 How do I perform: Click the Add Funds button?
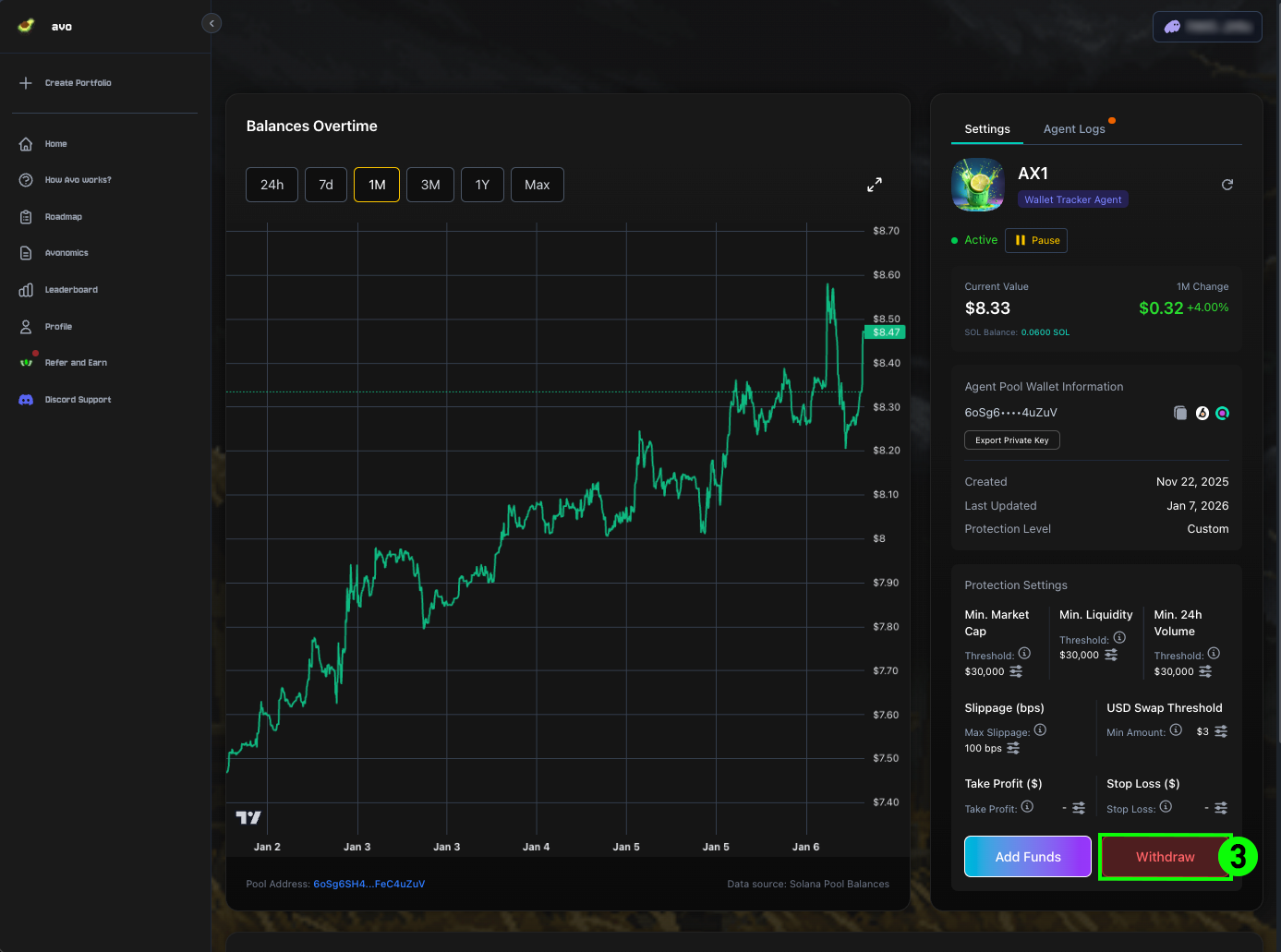tap(1027, 857)
